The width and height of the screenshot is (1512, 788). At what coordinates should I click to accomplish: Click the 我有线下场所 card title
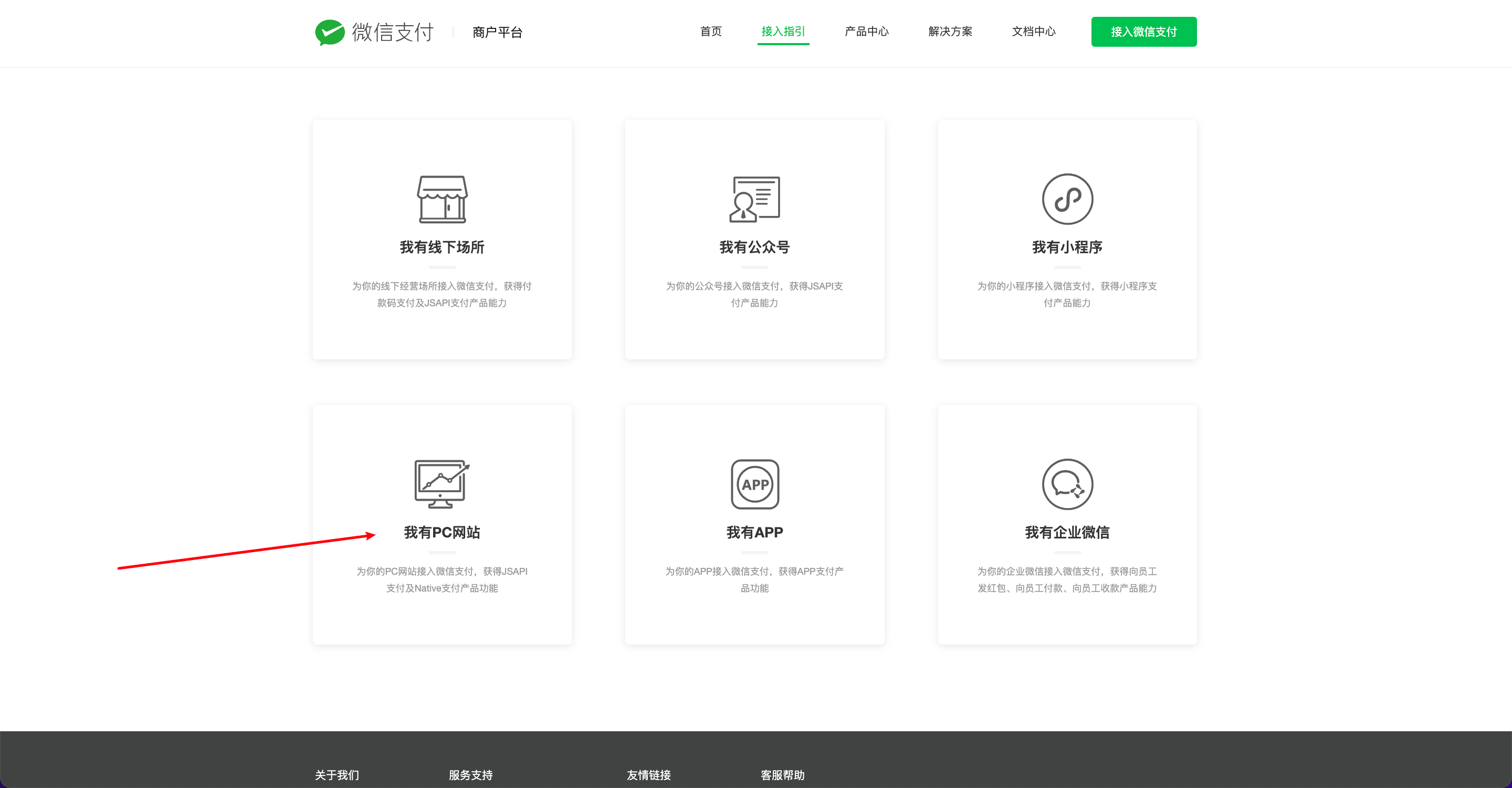coord(442,247)
